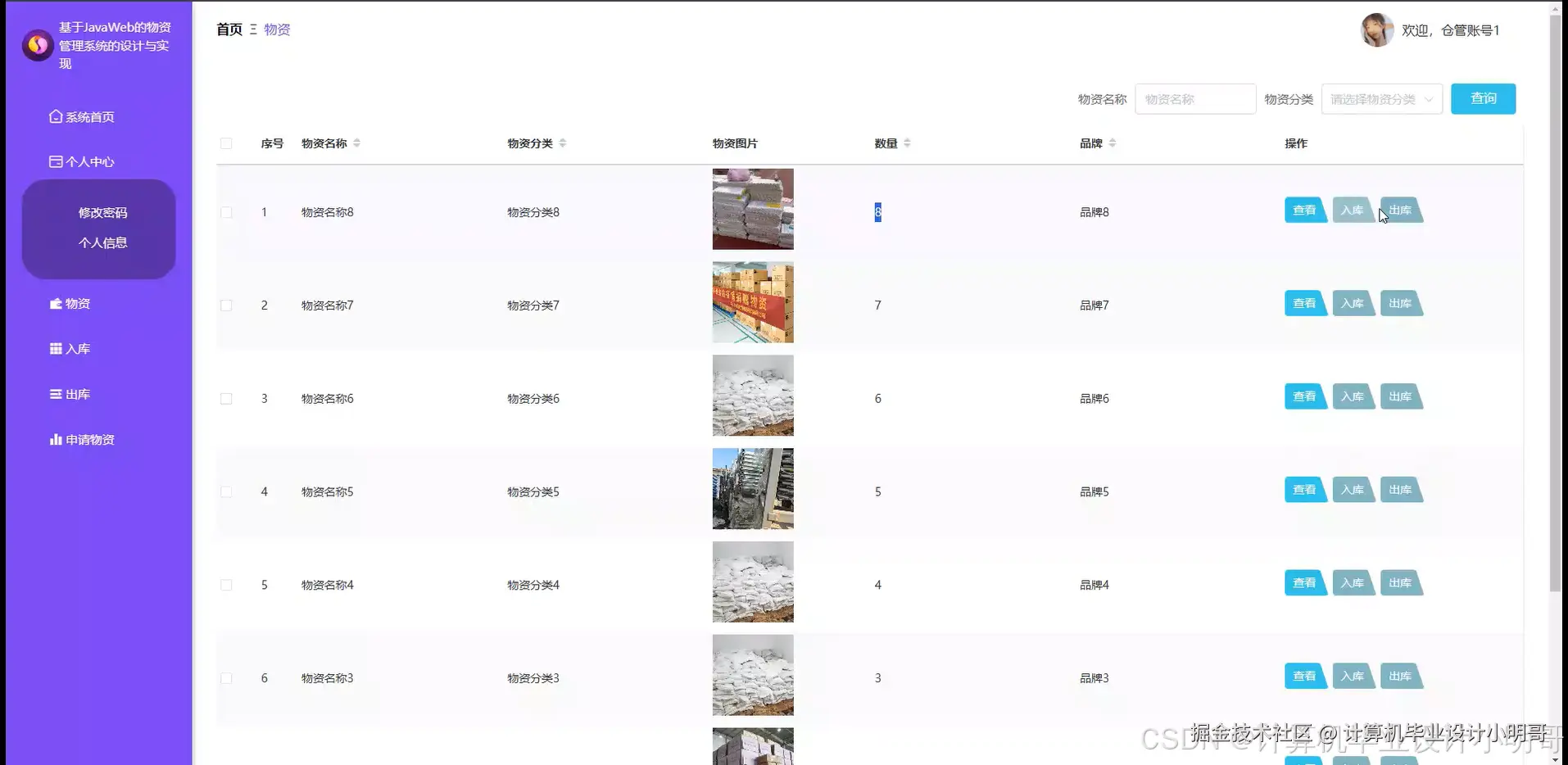Toggle the select-all checkbox in table header
Screen dimensions: 1568x765
[227, 143]
